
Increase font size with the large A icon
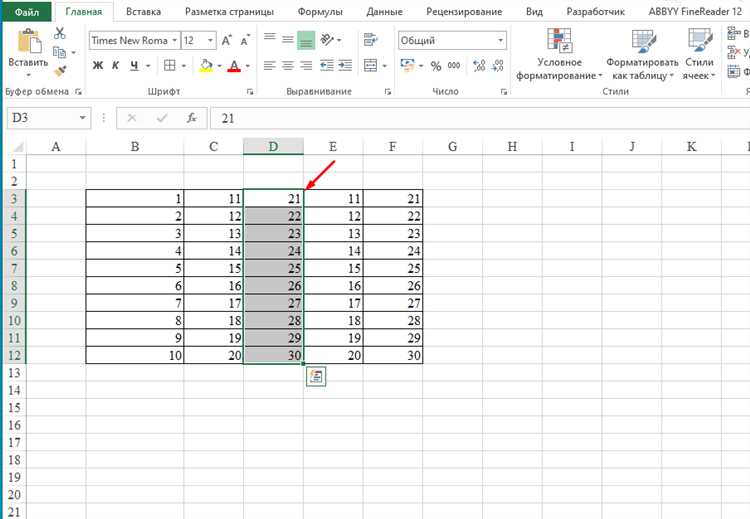point(226,41)
